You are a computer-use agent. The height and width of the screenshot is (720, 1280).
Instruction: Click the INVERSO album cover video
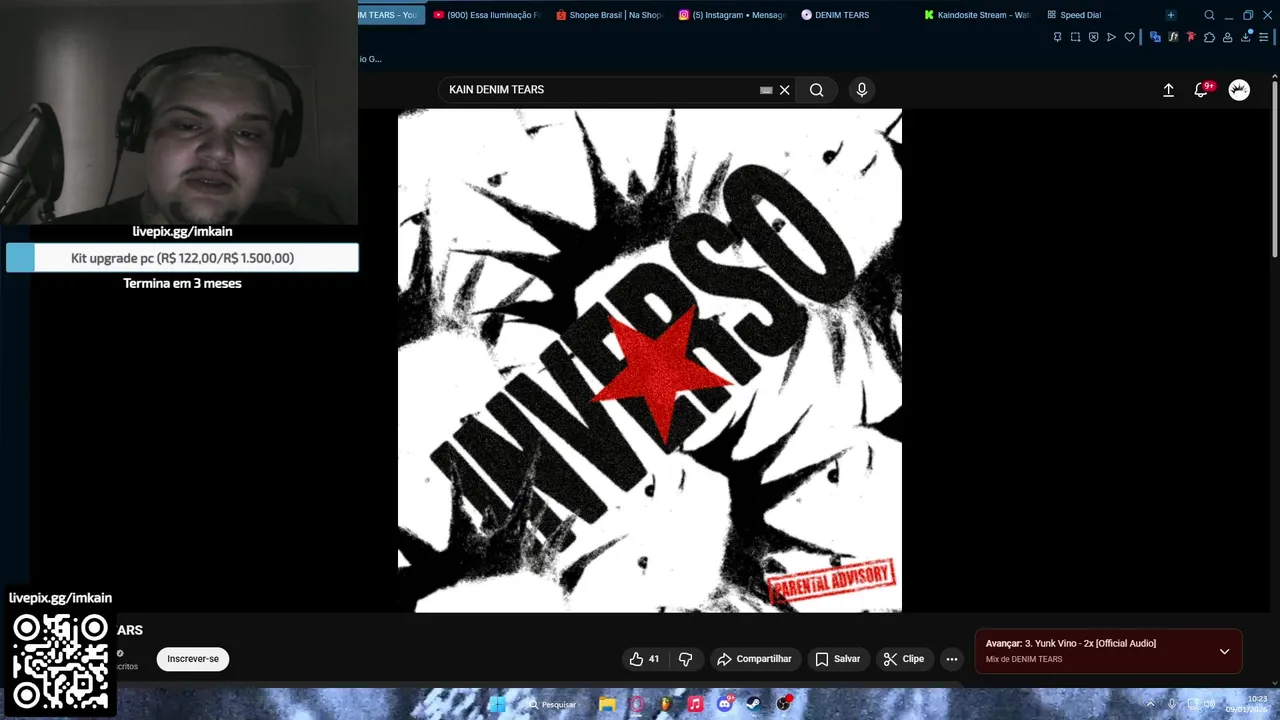tap(650, 361)
